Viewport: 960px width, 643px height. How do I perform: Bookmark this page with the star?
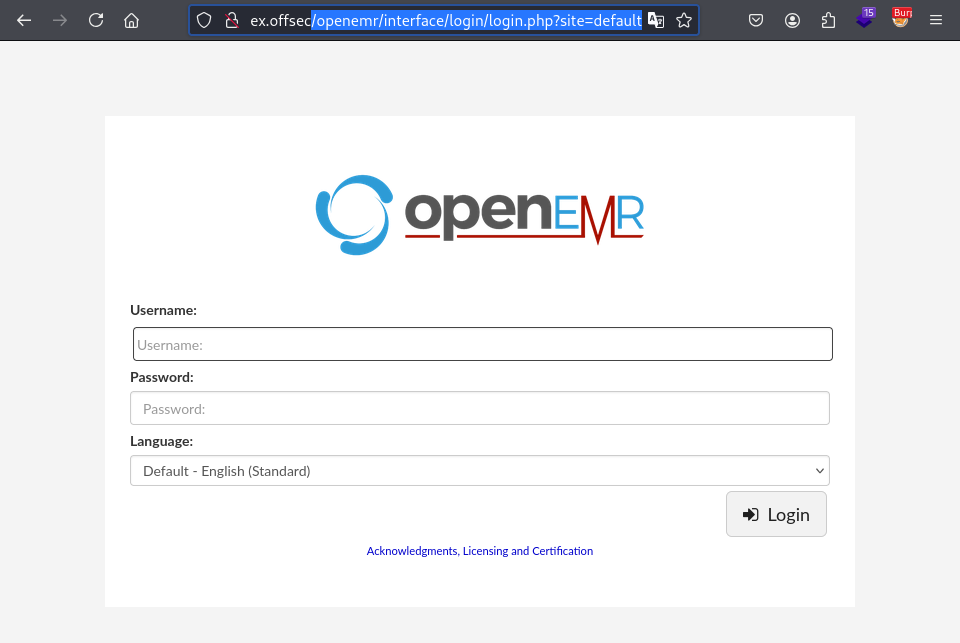(684, 20)
